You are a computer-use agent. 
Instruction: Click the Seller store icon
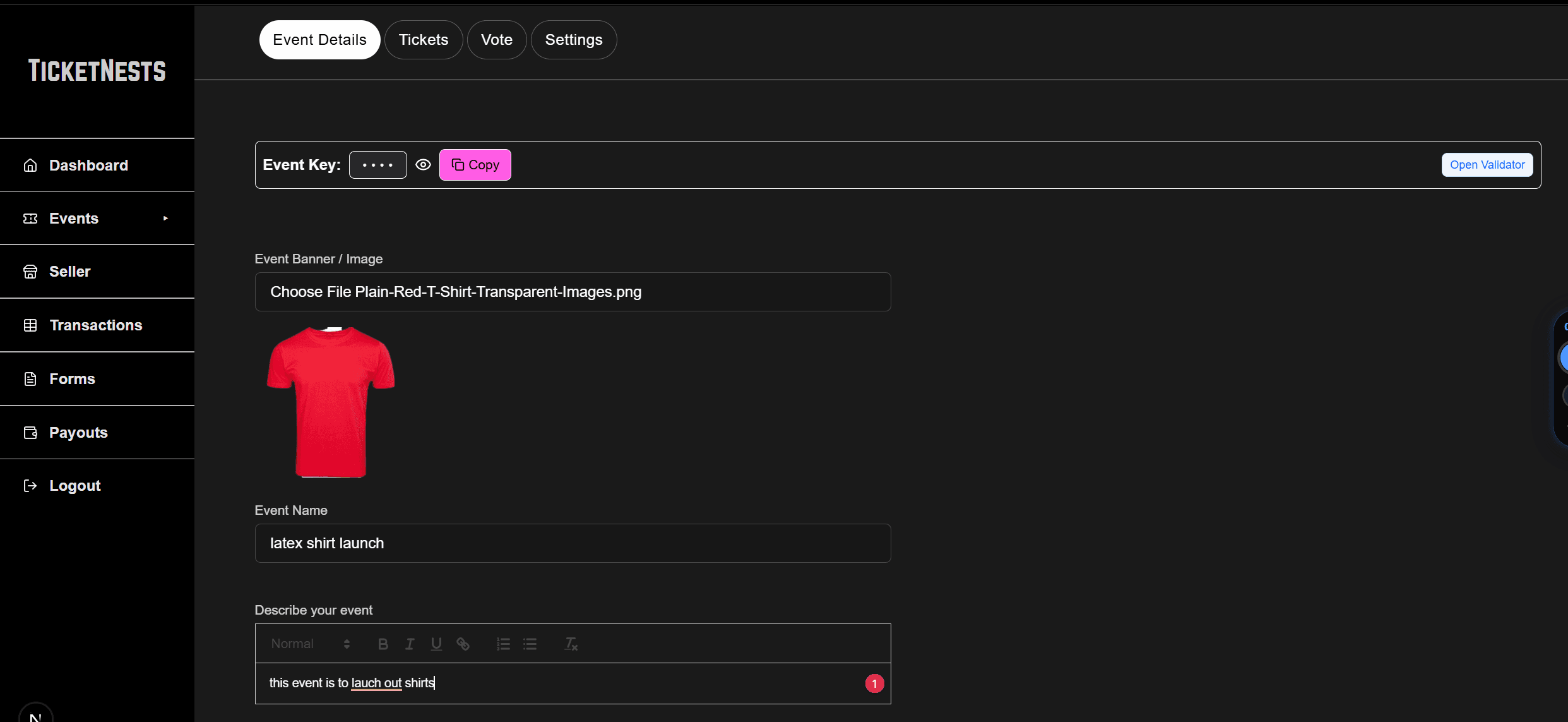pyautogui.click(x=30, y=272)
